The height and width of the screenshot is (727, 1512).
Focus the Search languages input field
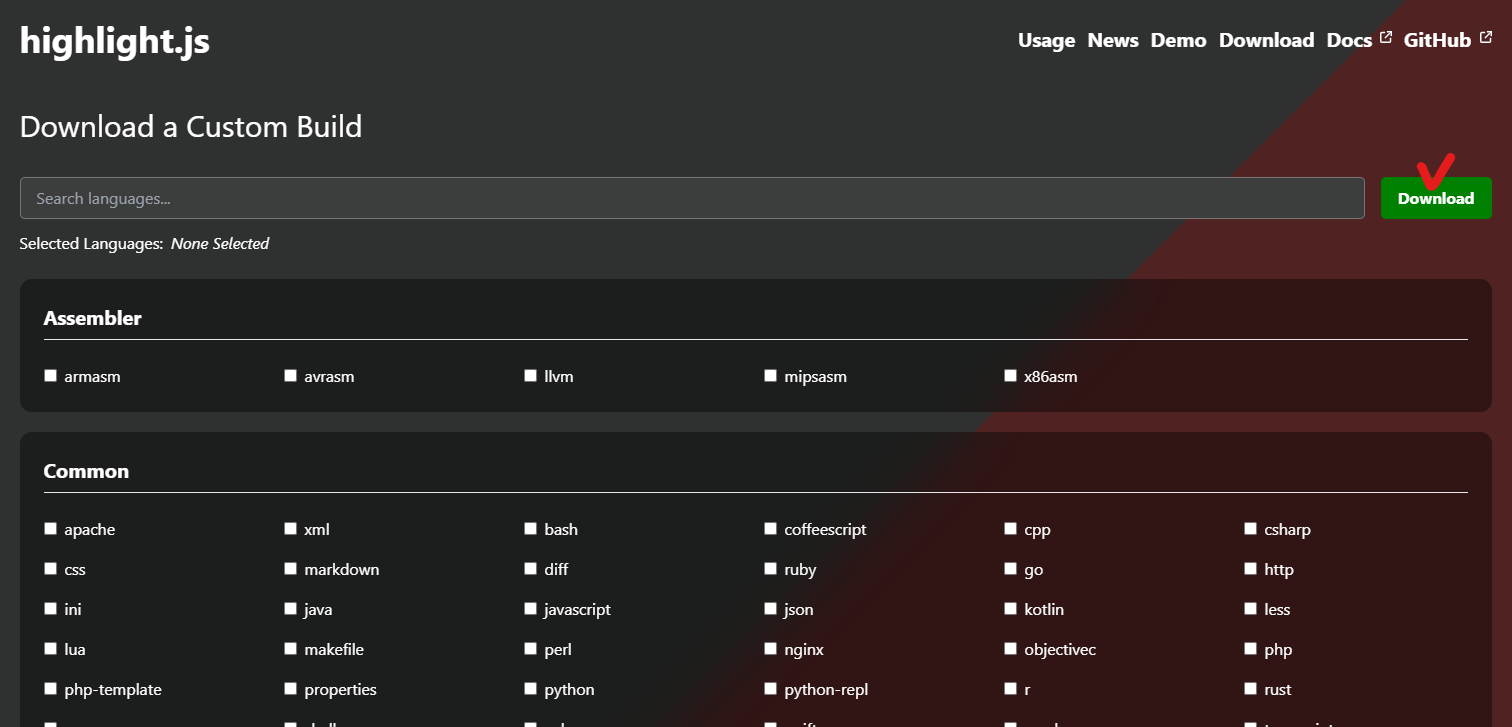pyautogui.click(x=692, y=198)
